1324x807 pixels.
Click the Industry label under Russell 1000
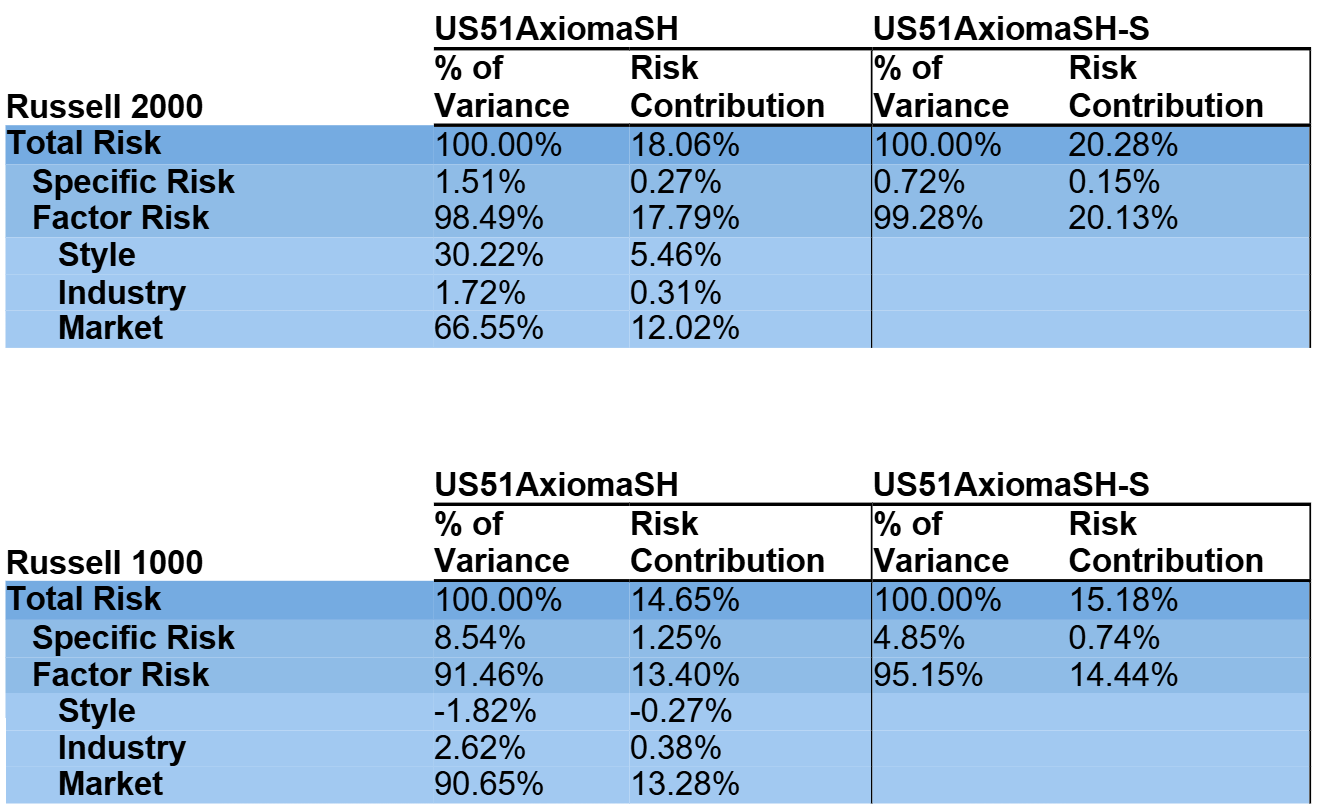point(121,748)
